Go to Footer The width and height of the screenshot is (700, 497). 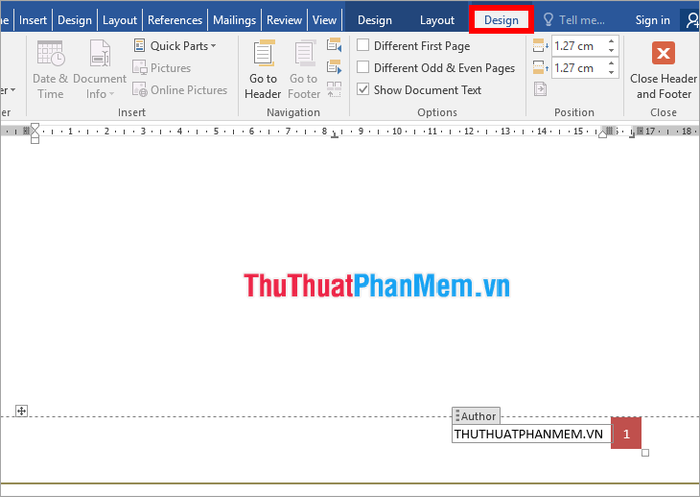(304, 69)
